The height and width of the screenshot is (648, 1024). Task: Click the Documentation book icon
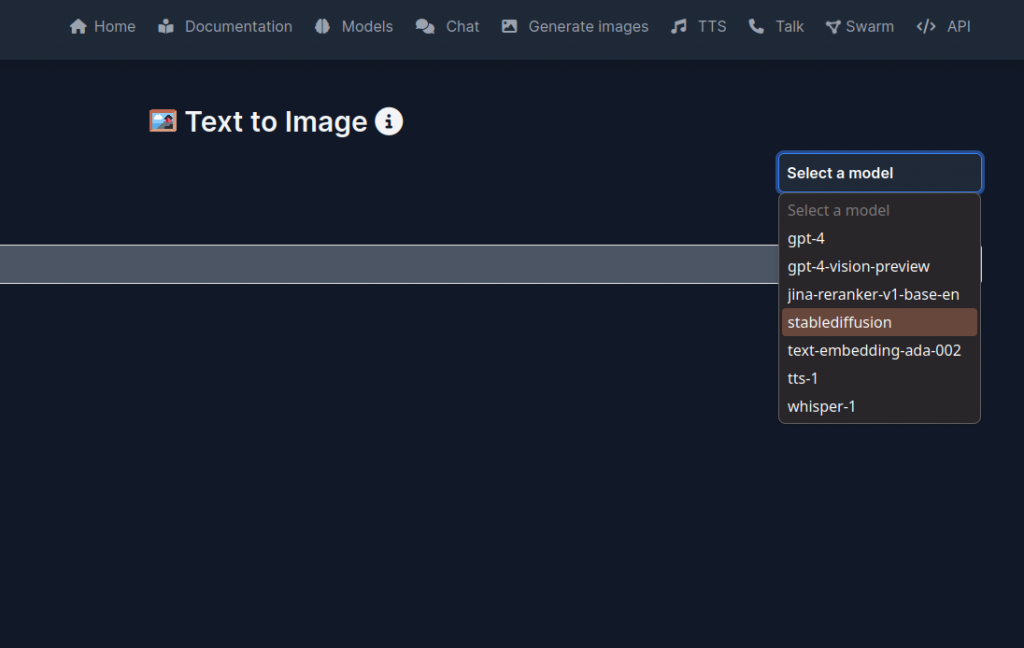tap(166, 27)
